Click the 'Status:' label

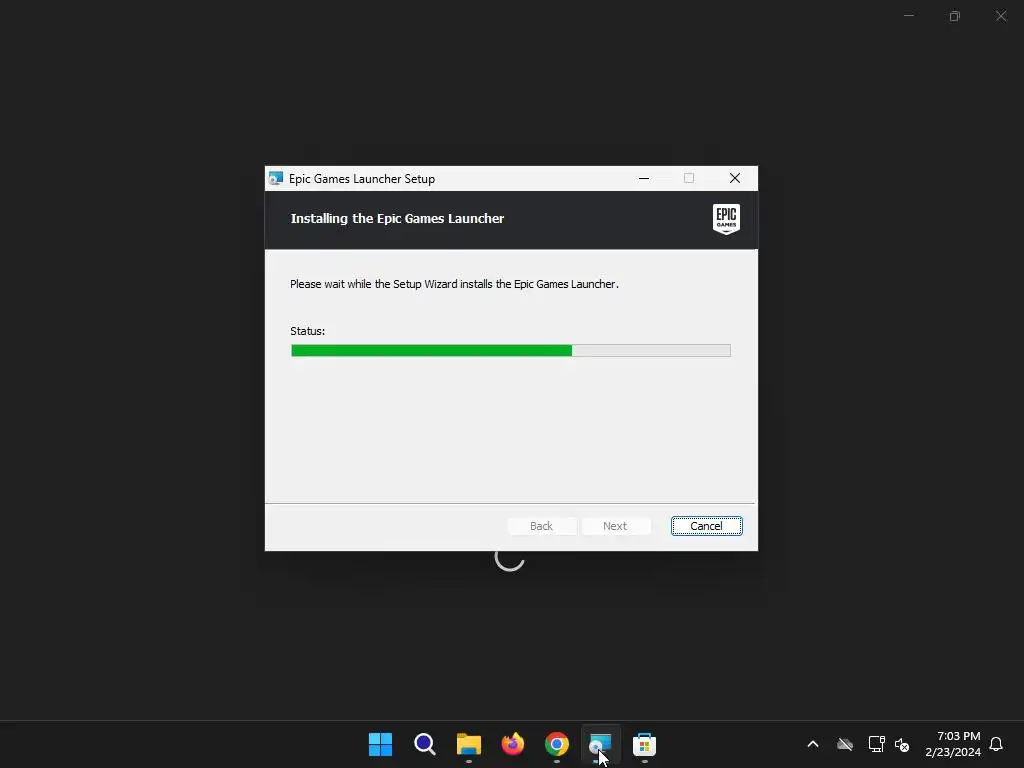click(308, 331)
